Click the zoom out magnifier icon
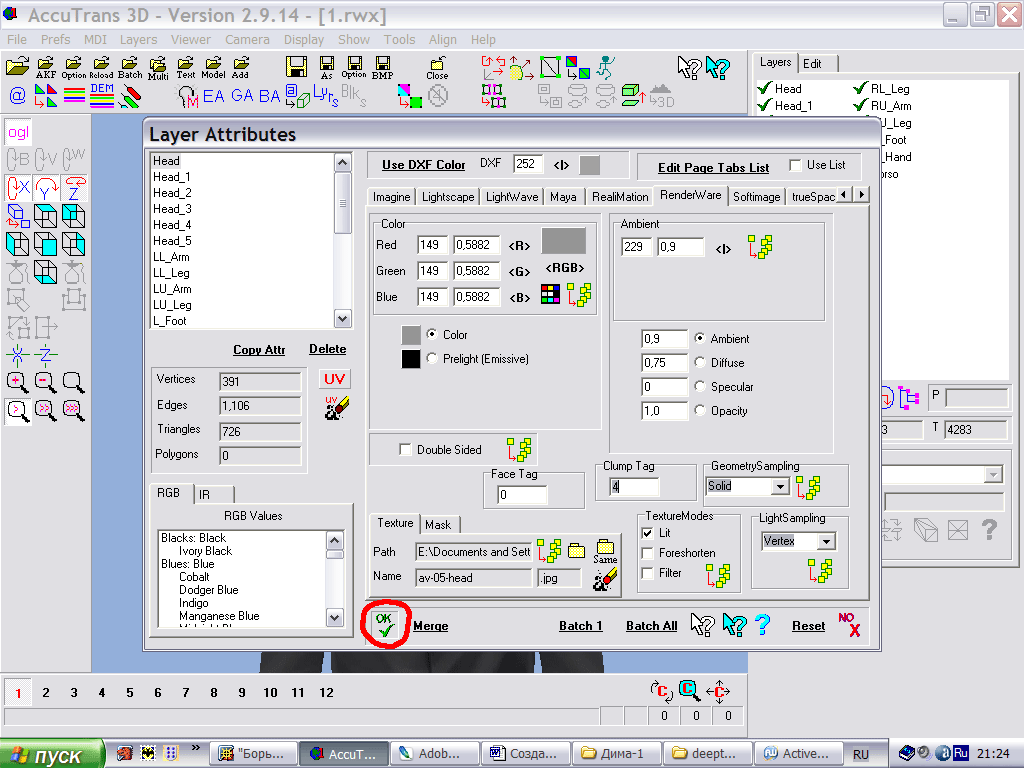This screenshot has height=768, width=1024. click(x=45, y=382)
